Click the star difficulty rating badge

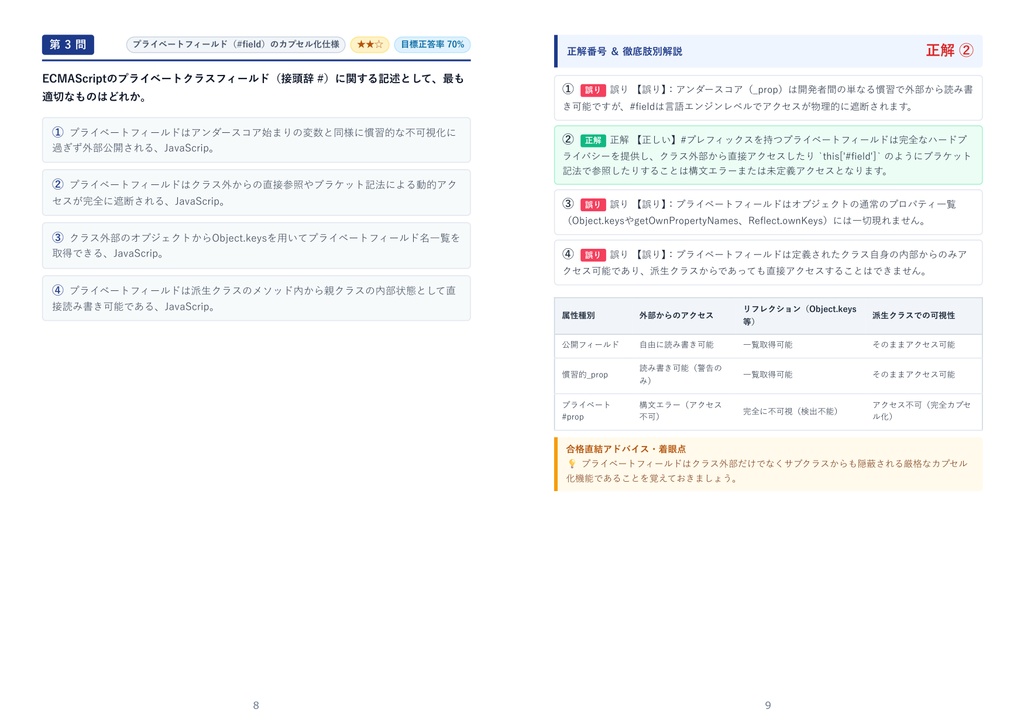coord(370,44)
